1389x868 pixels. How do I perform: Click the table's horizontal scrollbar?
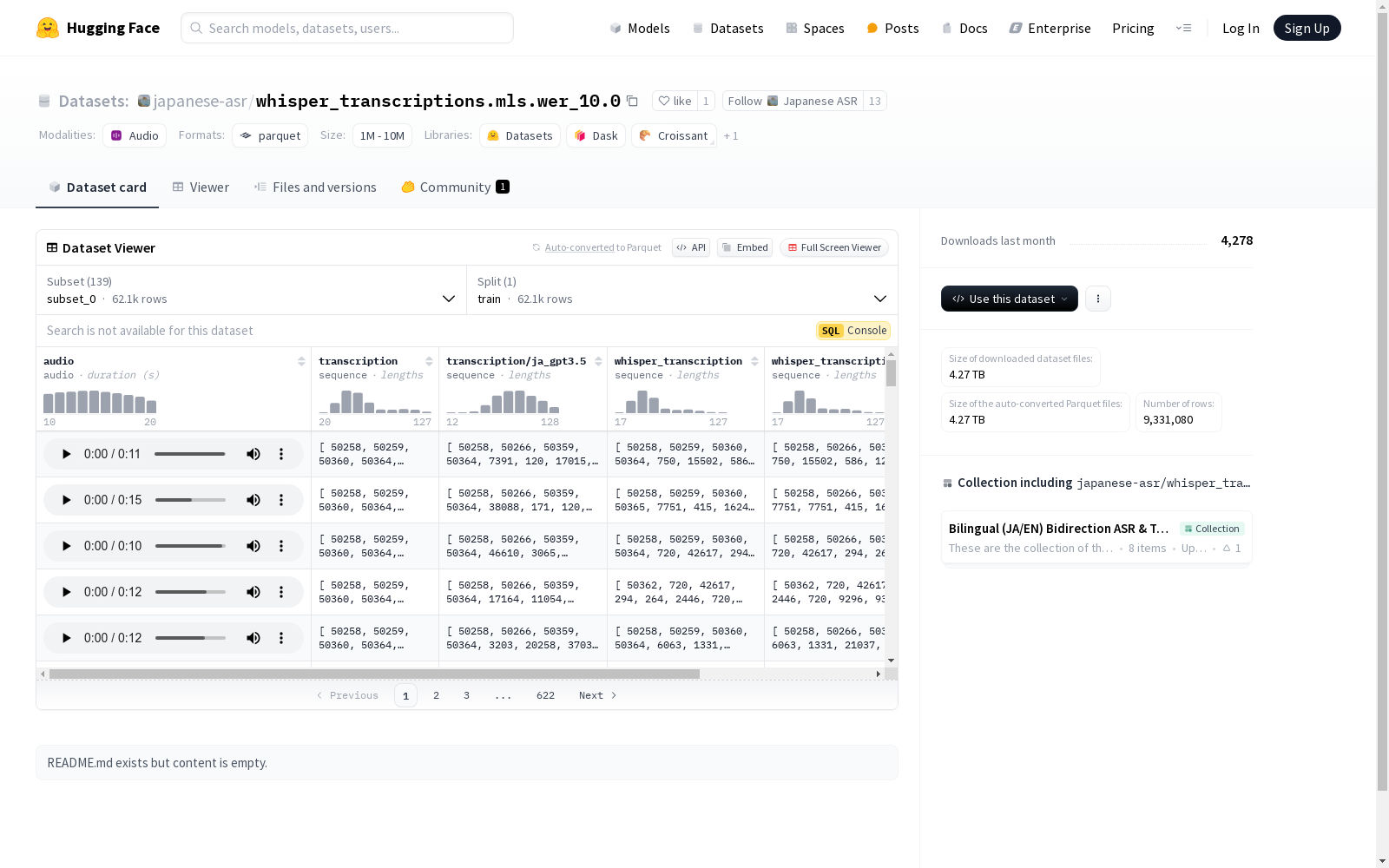point(374,674)
